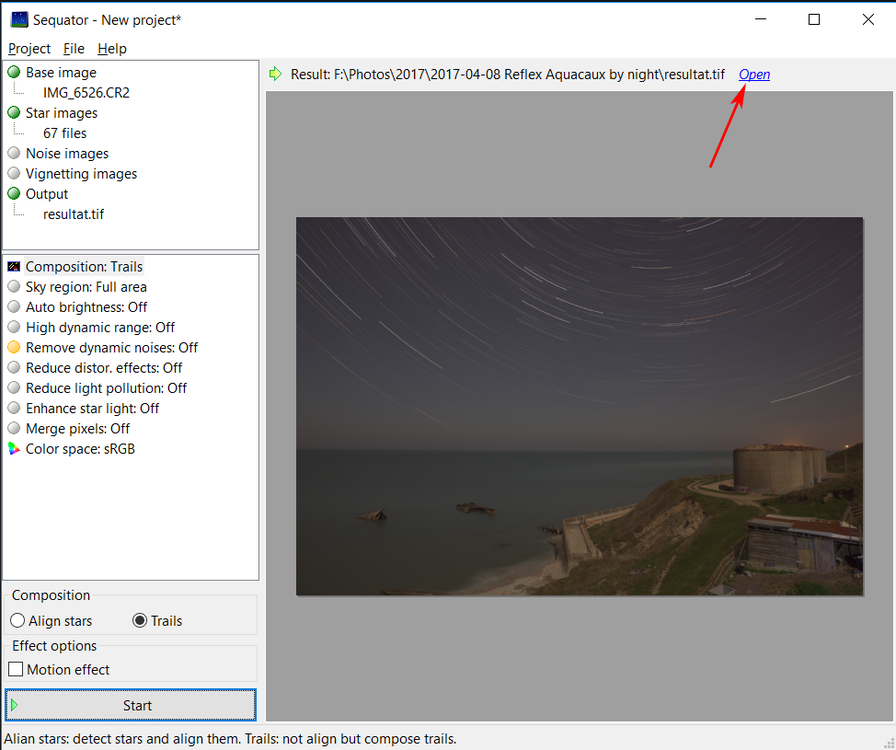Click the green Output status dot
This screenshot has height=750, width=896.
click(x=14, y=194)
